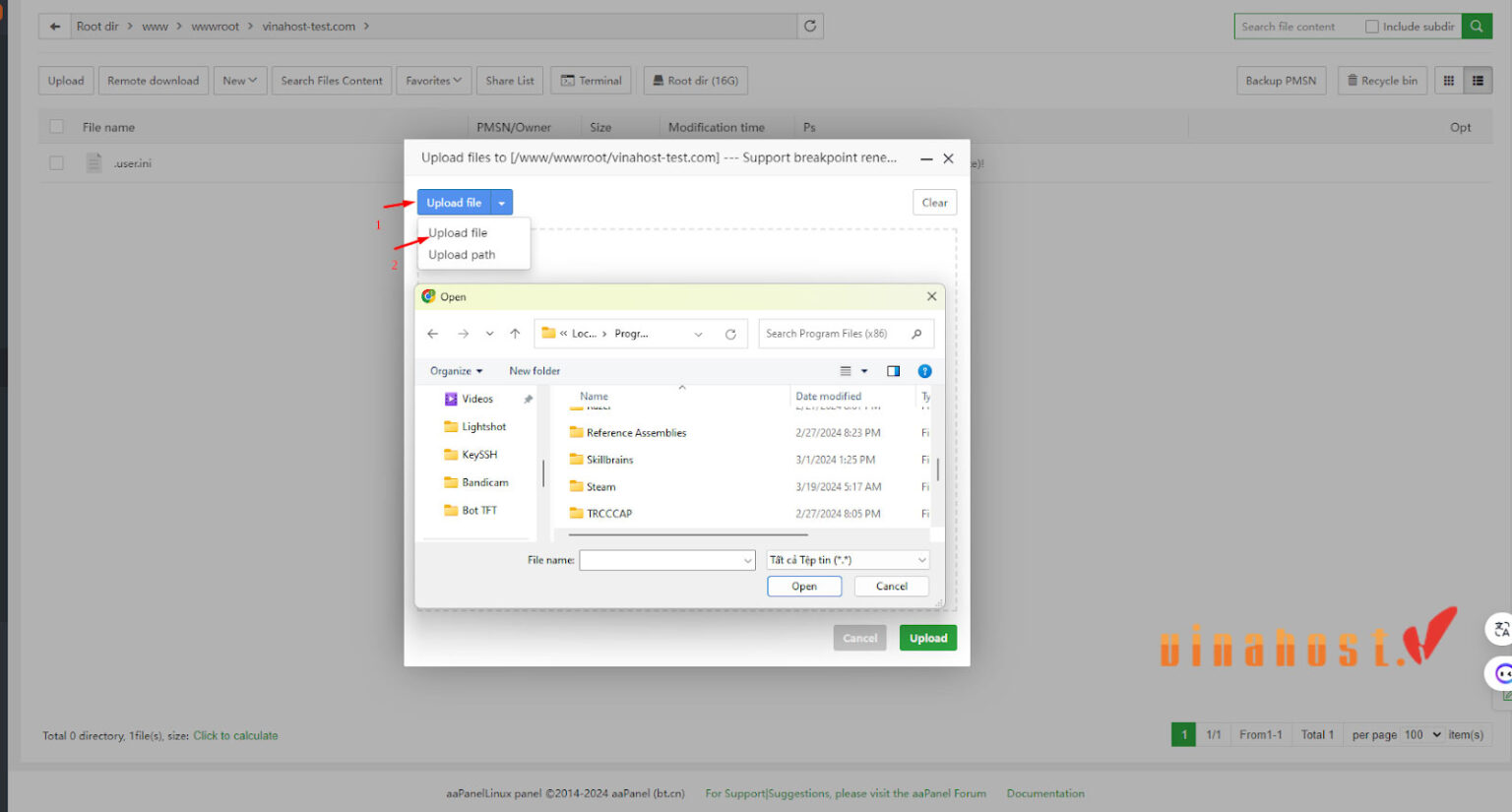Open the file type filter dropdown
1512x812 pixels.
click(848, 560)
